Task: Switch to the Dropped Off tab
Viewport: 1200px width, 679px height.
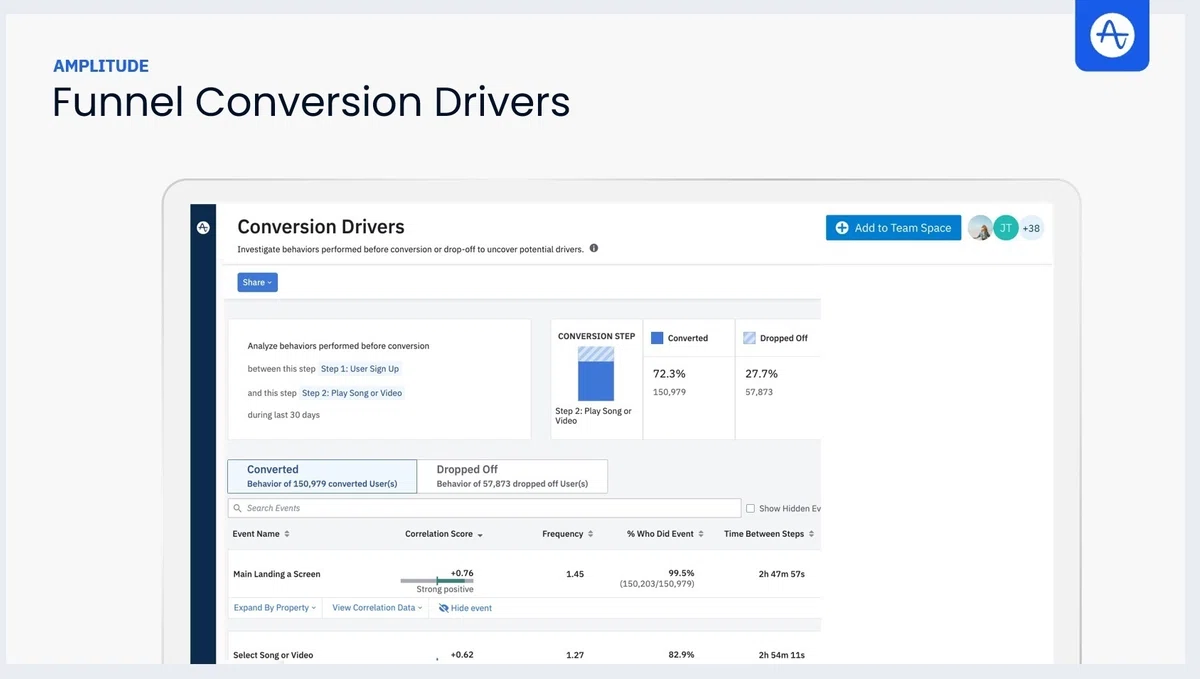Action: click(x=512, y=476)
